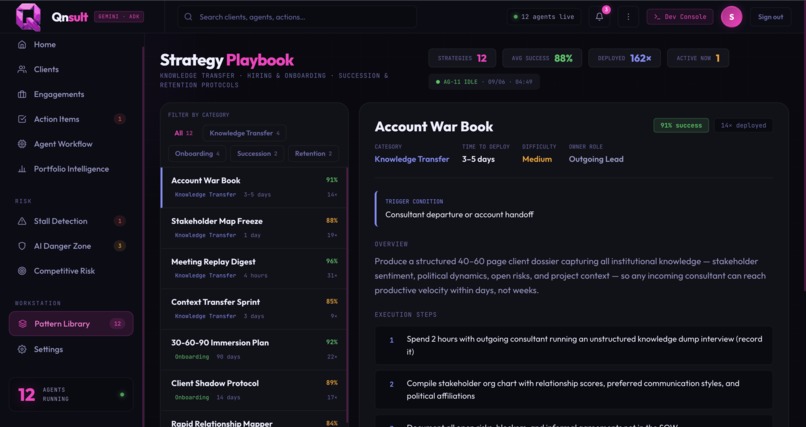Select 30-60-90 Immersion Plan strategy
The height and width of the screenshot is (427, 806).
254,349
